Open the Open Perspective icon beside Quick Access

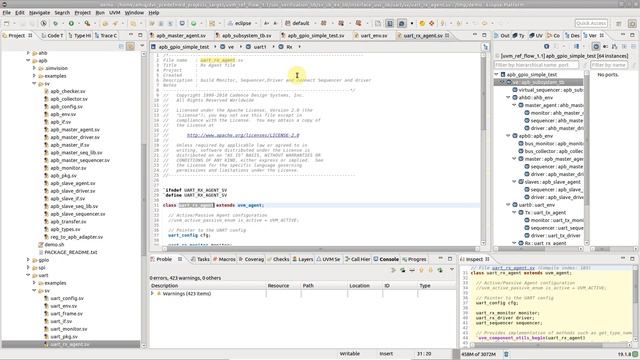(619, 24)
